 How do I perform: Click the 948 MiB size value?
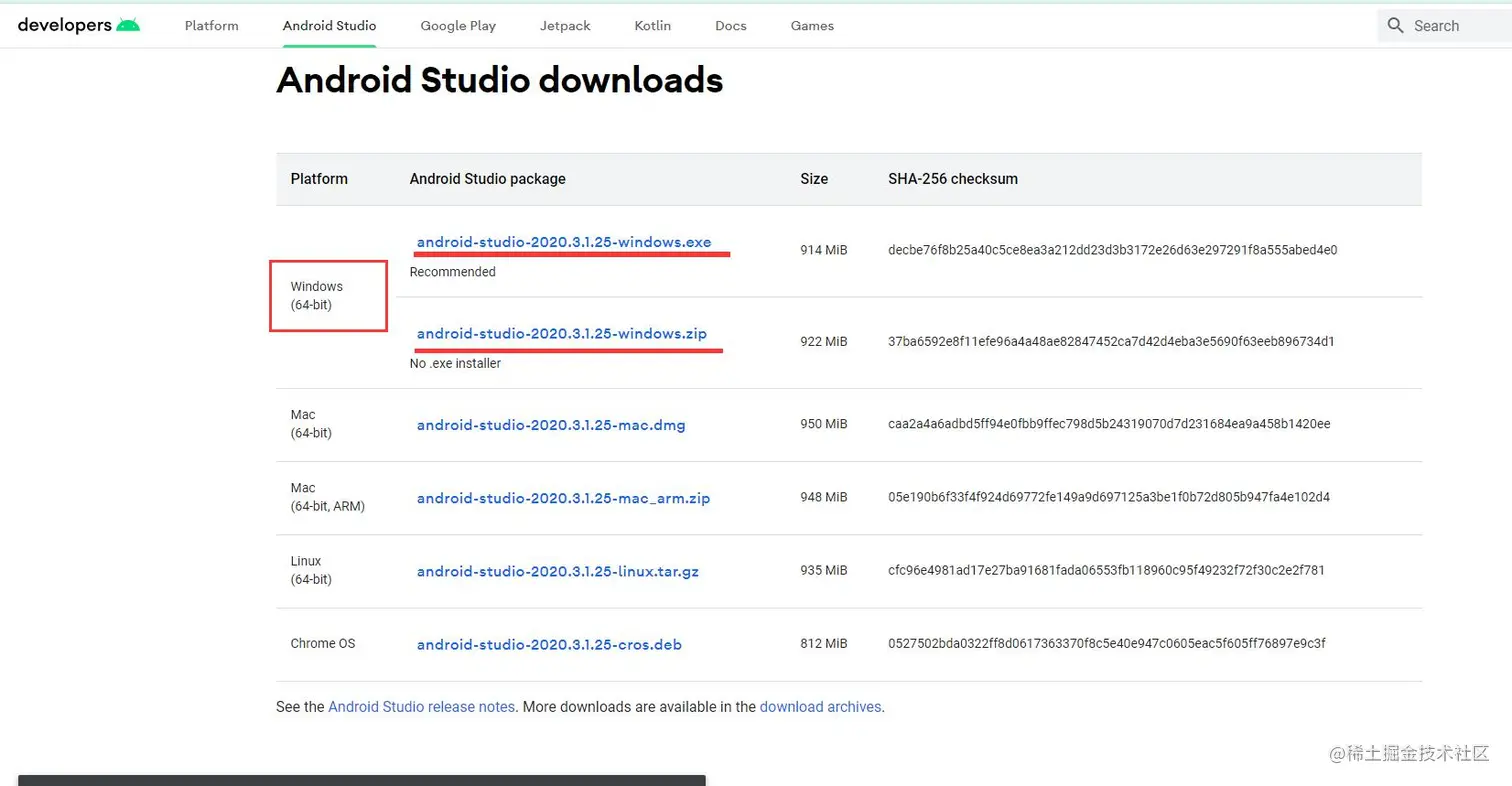tap(824, 497)
